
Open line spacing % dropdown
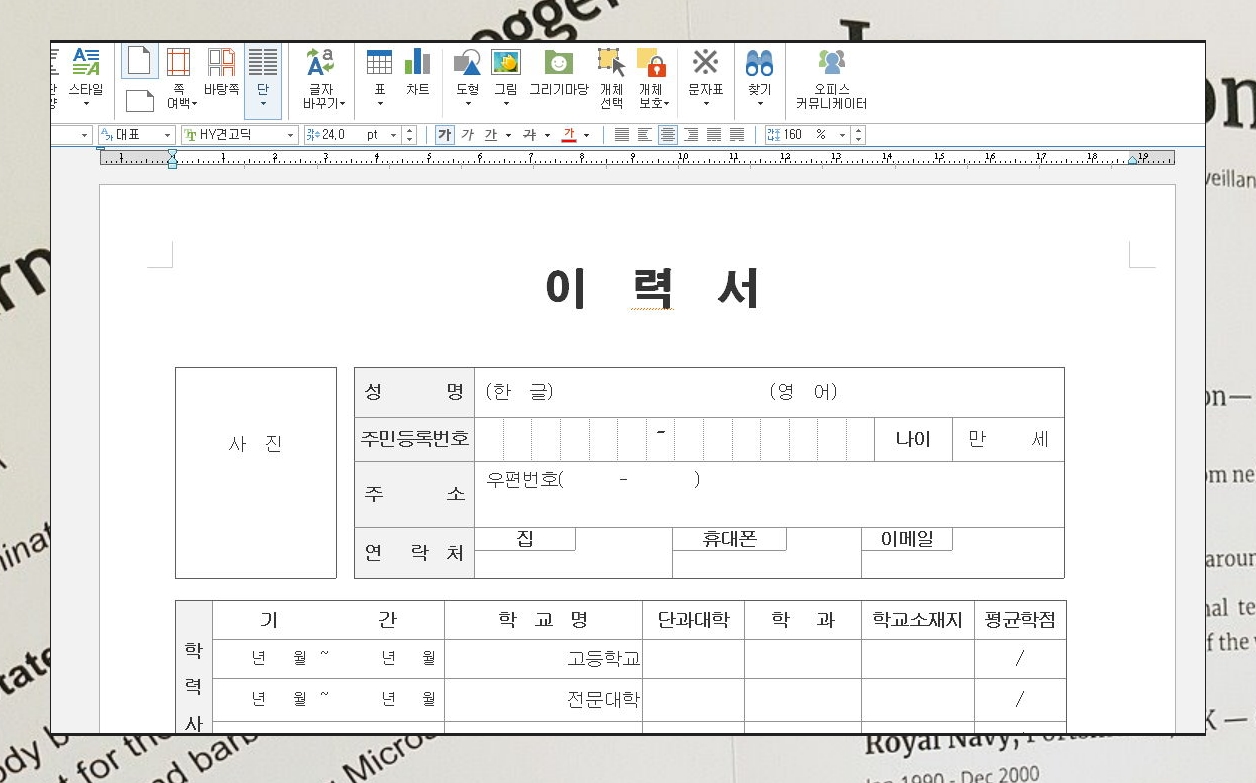[842, 135]
